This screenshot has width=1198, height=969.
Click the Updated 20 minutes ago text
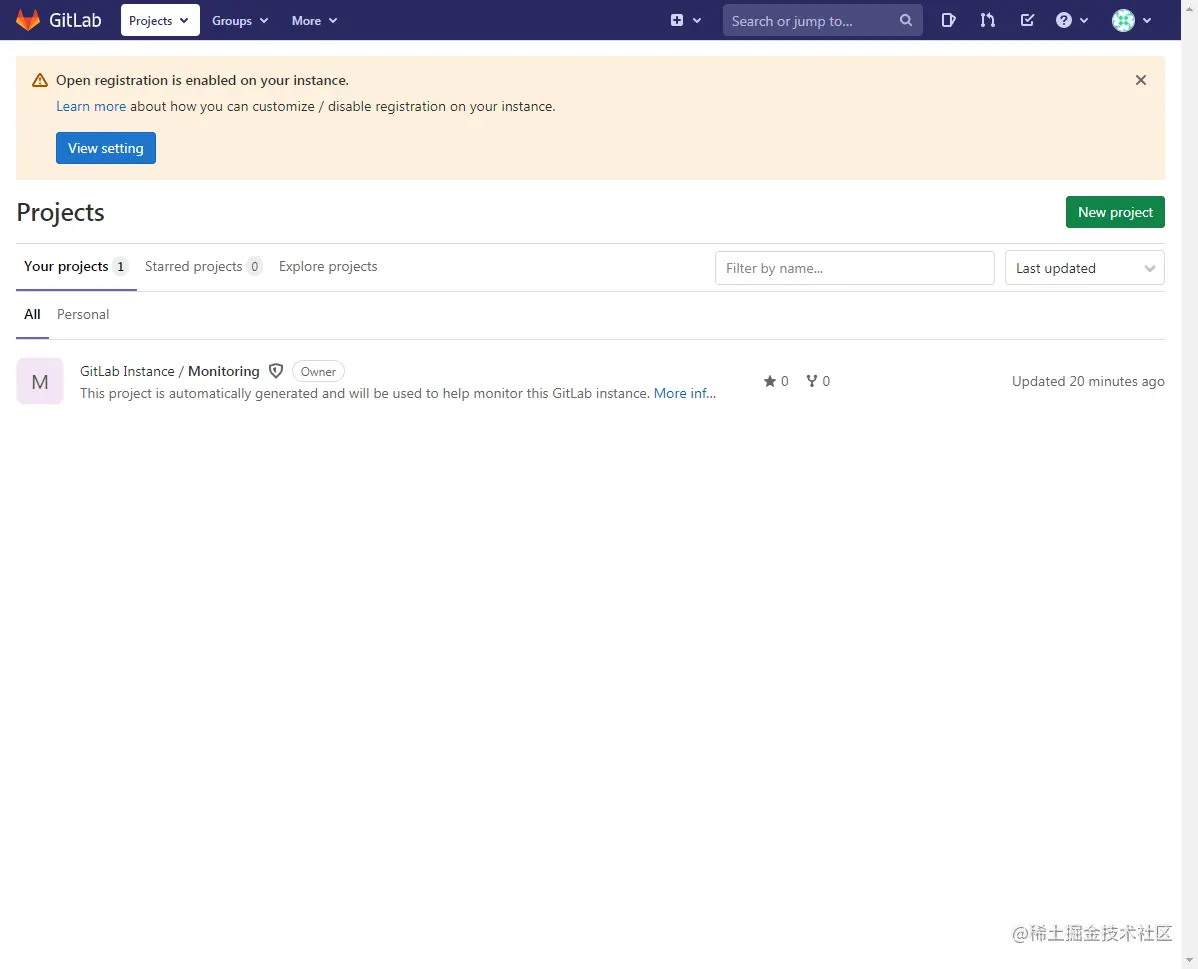click(x=1088, y=381)
